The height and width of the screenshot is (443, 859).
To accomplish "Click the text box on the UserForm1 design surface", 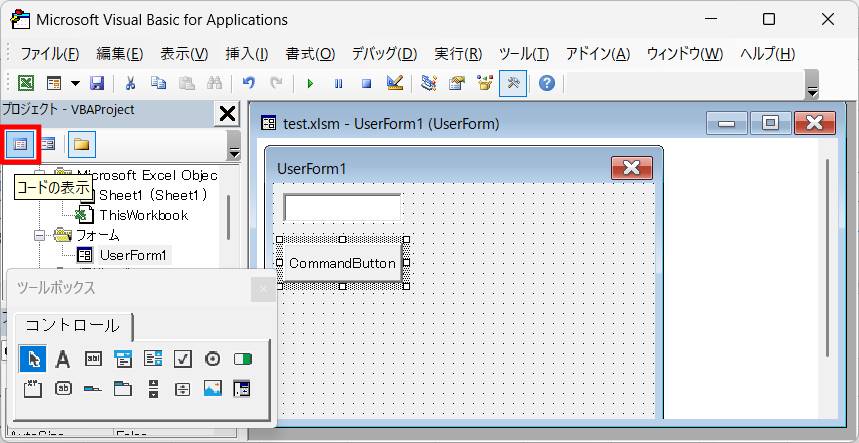I will [342, 207].
